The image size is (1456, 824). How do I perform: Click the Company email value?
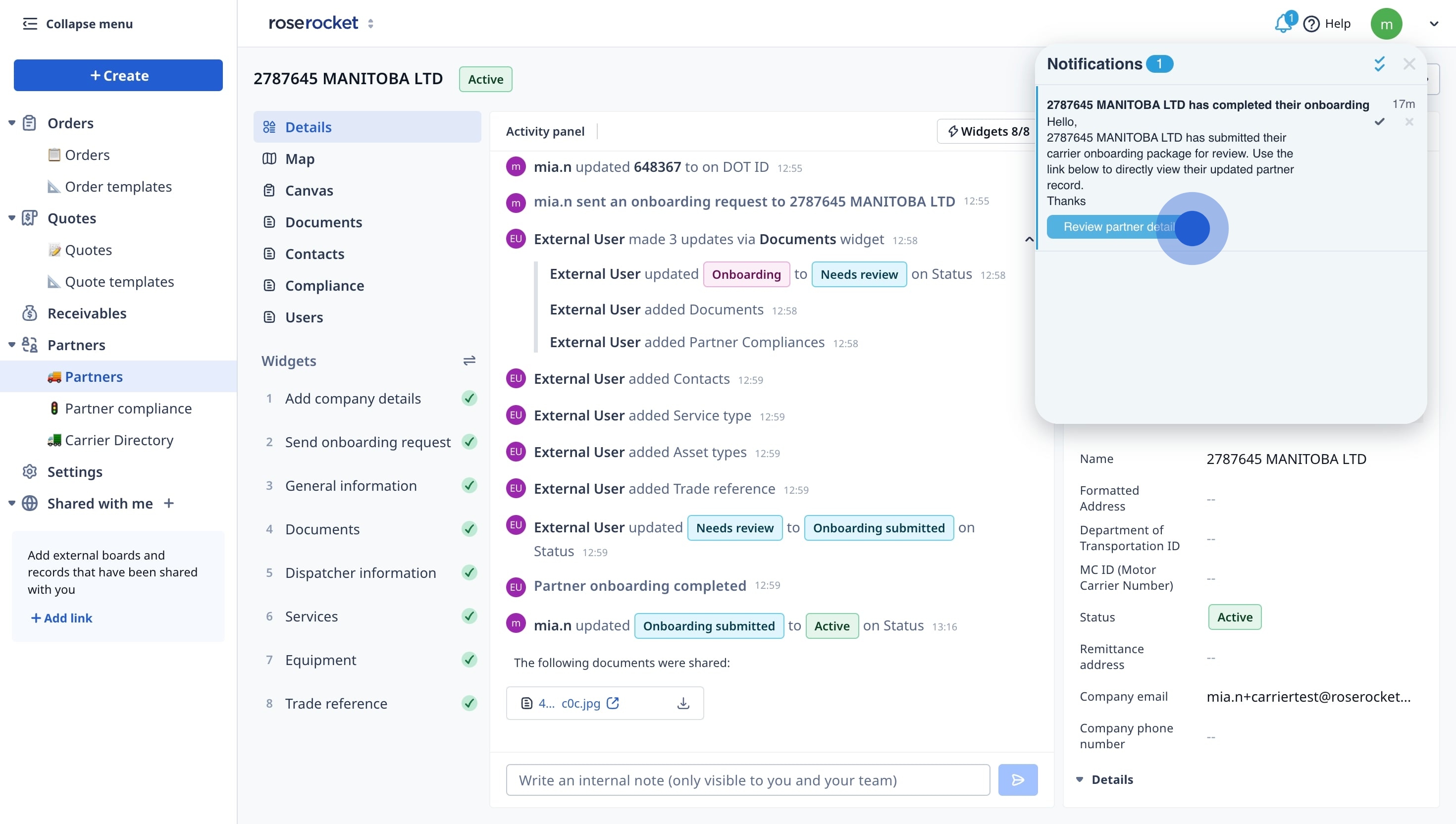coord(1308,697)
